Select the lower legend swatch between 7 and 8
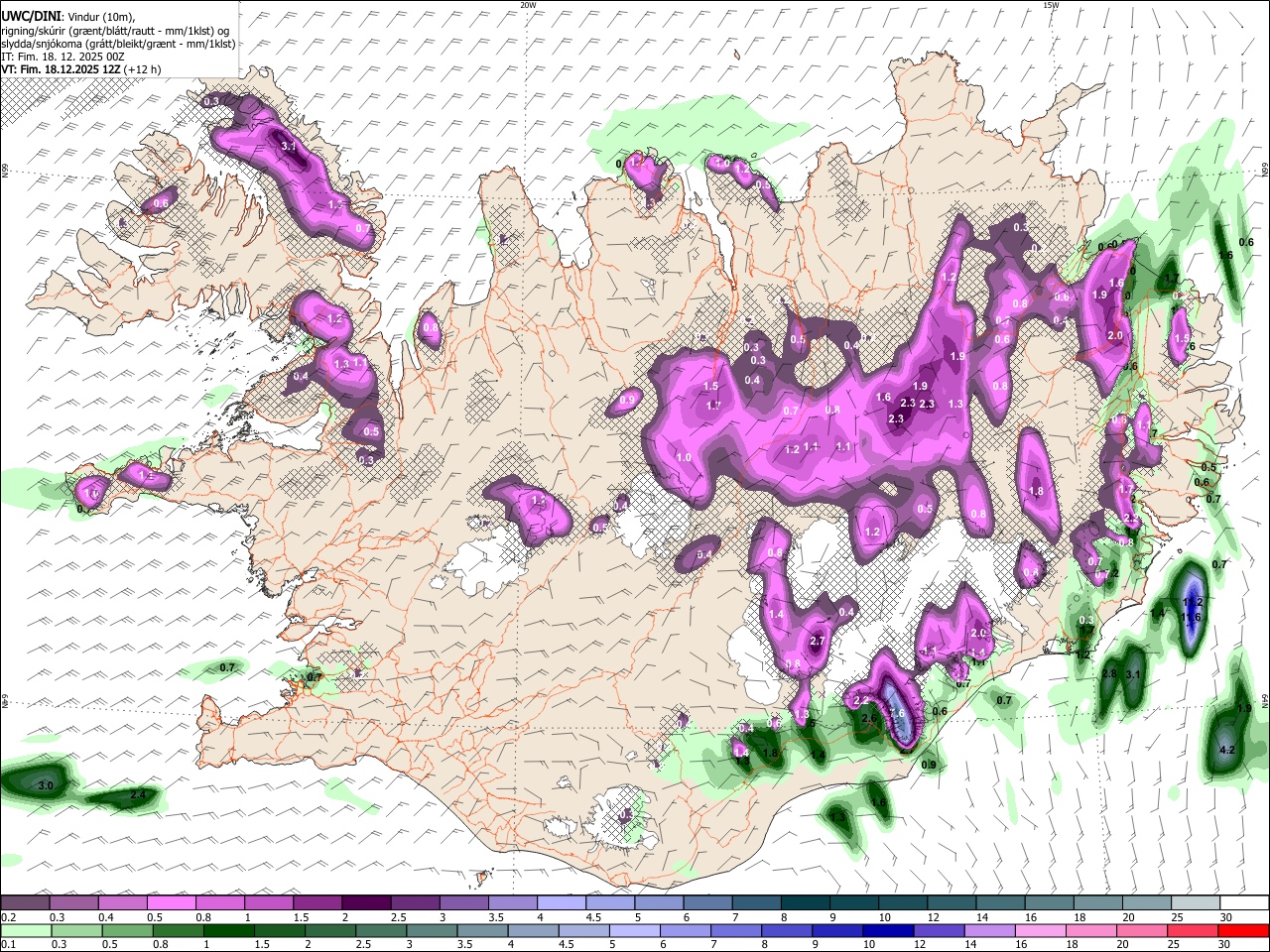The width and height of the screenshot is (1270, 952). point(736,931)
